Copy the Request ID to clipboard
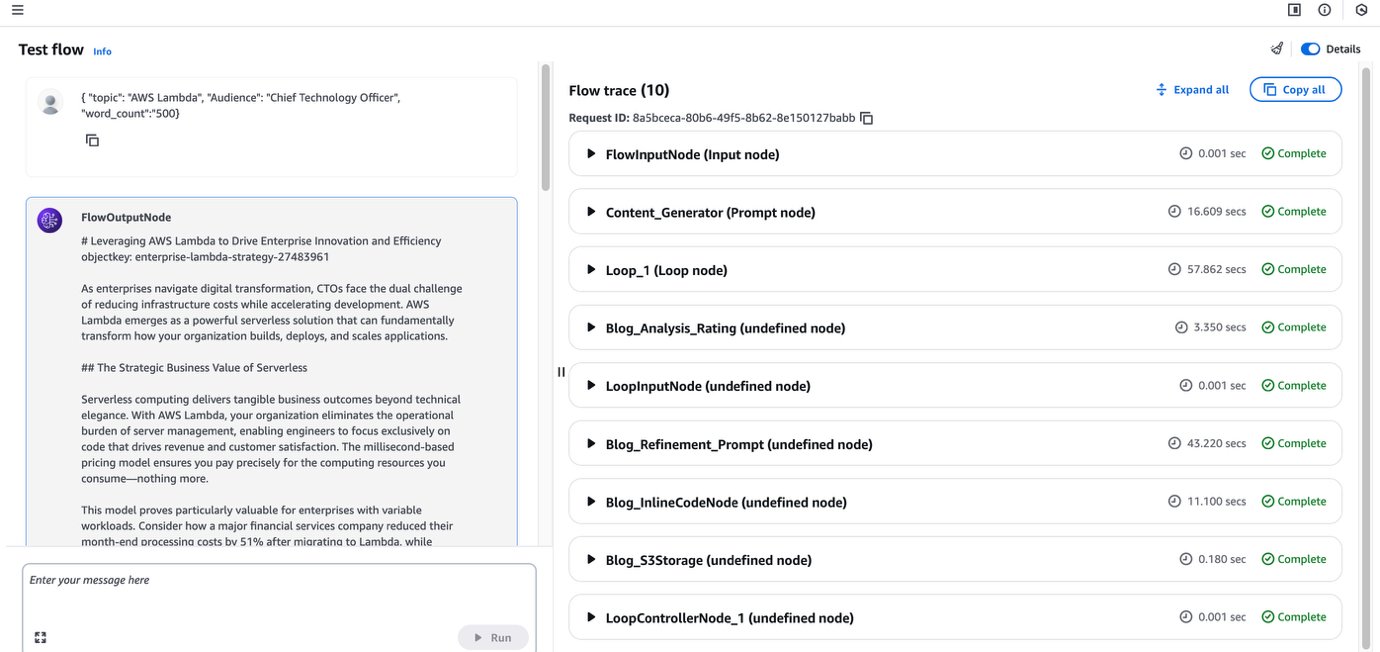 click(867, 118)
